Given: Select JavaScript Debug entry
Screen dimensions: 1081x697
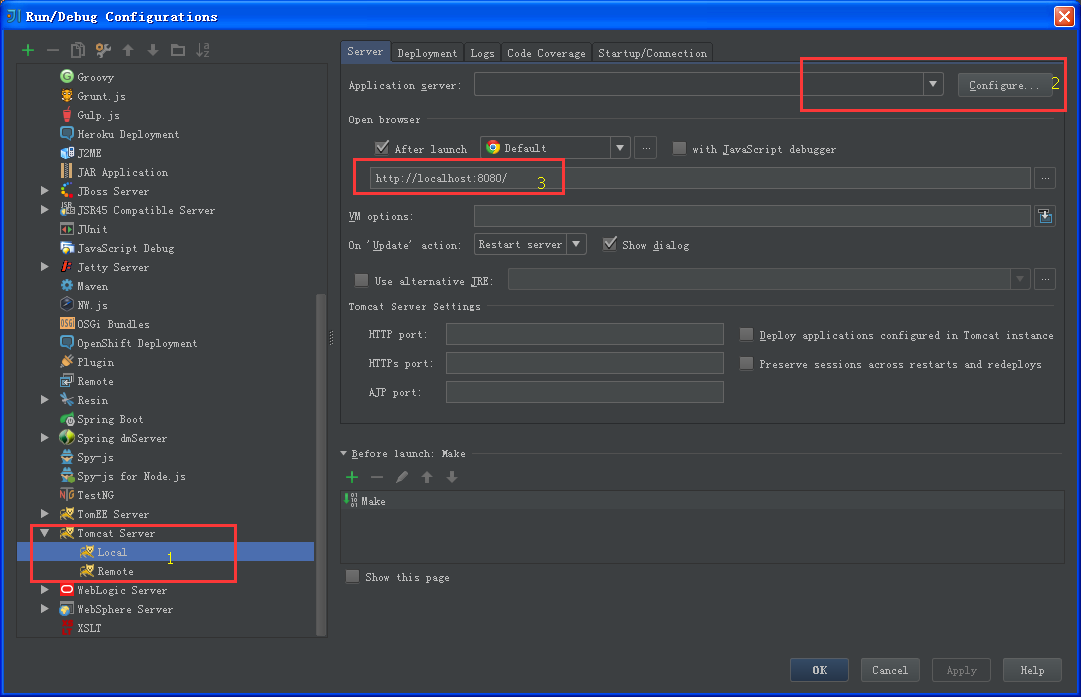Looking at the screenshot, I should (x=125, y=248).
